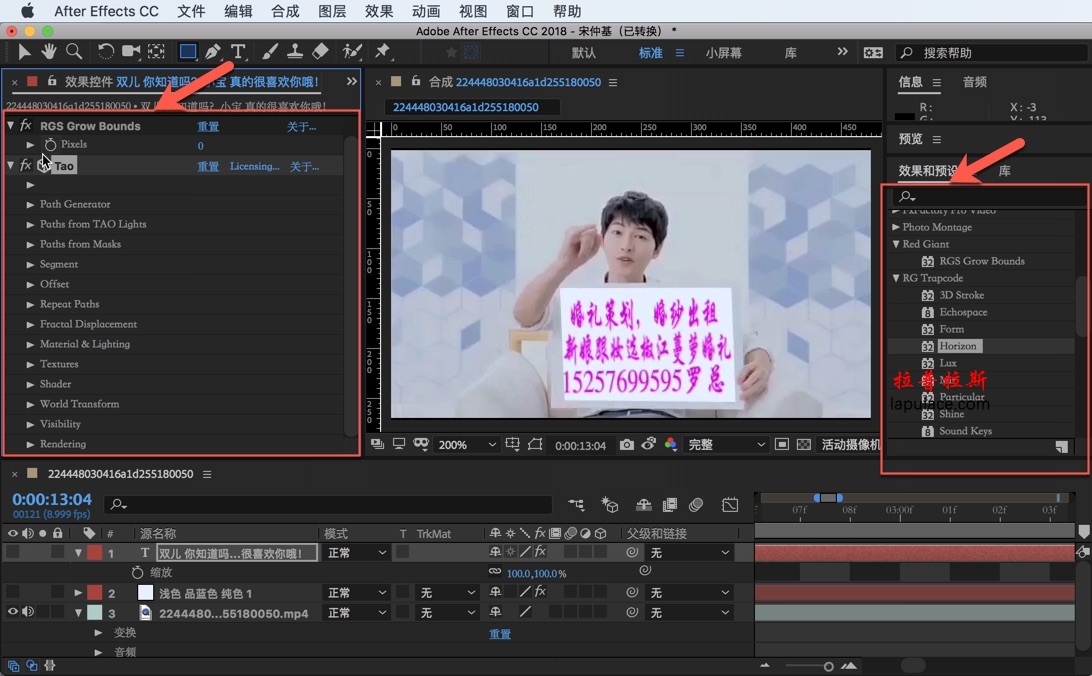
Task: Toggle the fx switch on layer 1
Action: [540, 552]
